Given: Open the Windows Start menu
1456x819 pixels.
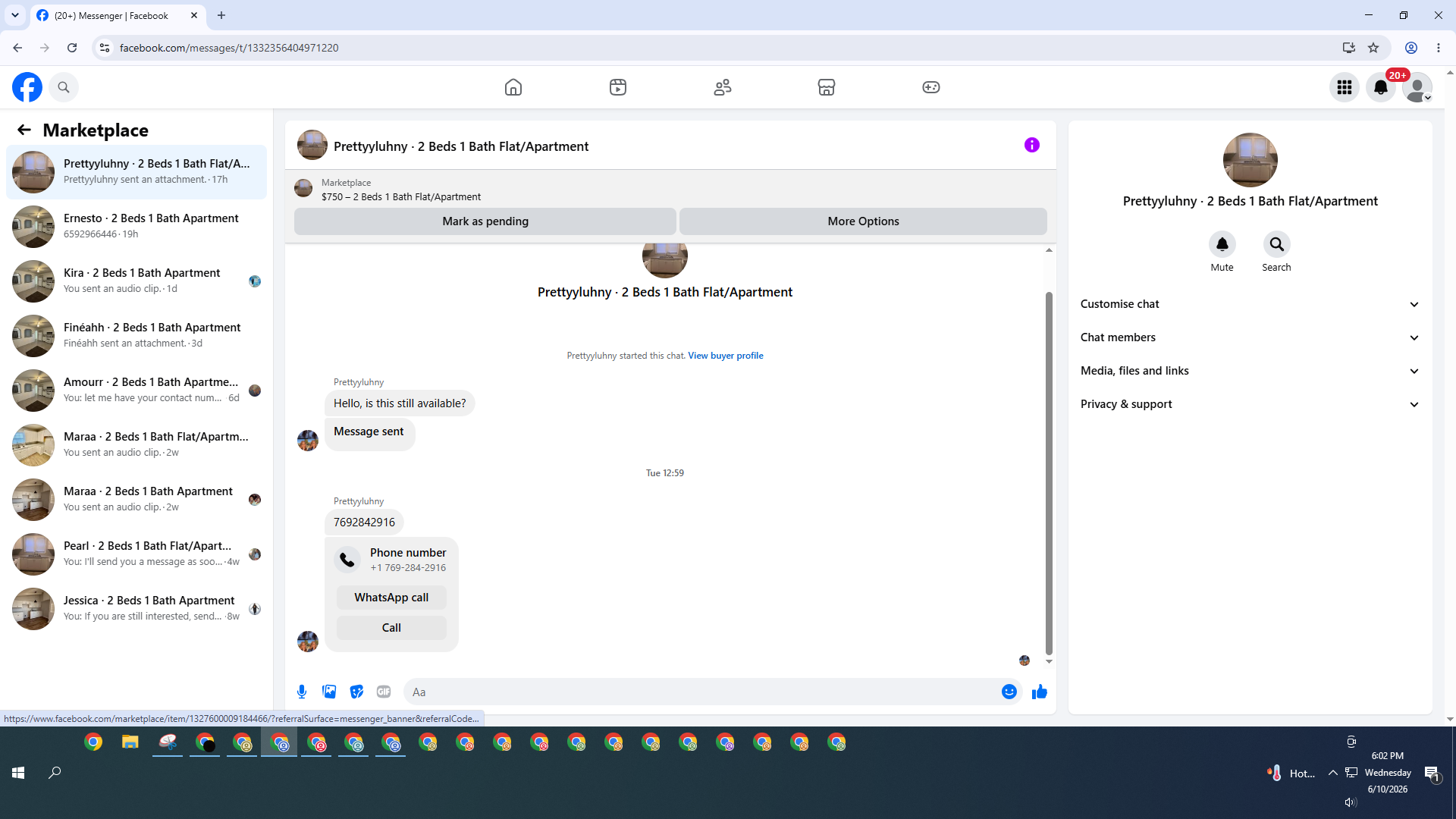Looking at the screenshot, I should tap(18, 773).
